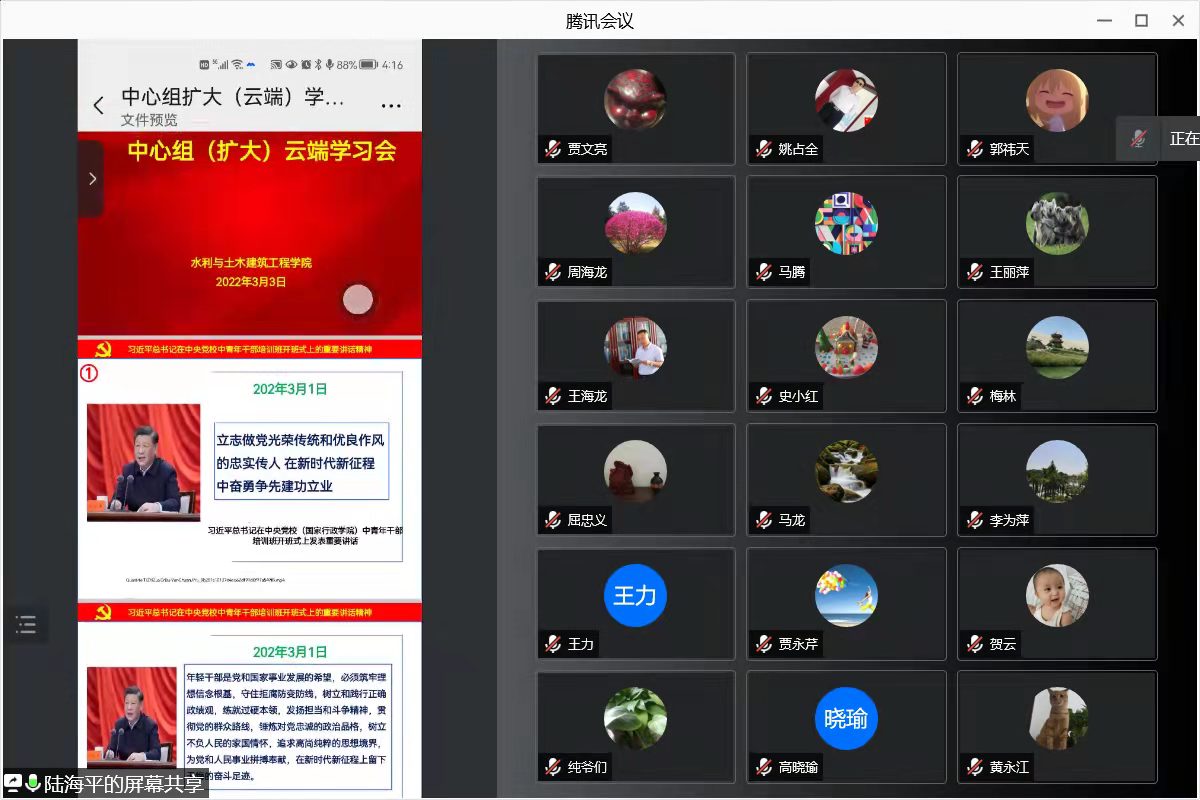Select 黄永江's cat avatar
Screen dimensions: 1200x800
click(x=1056, y=719)
